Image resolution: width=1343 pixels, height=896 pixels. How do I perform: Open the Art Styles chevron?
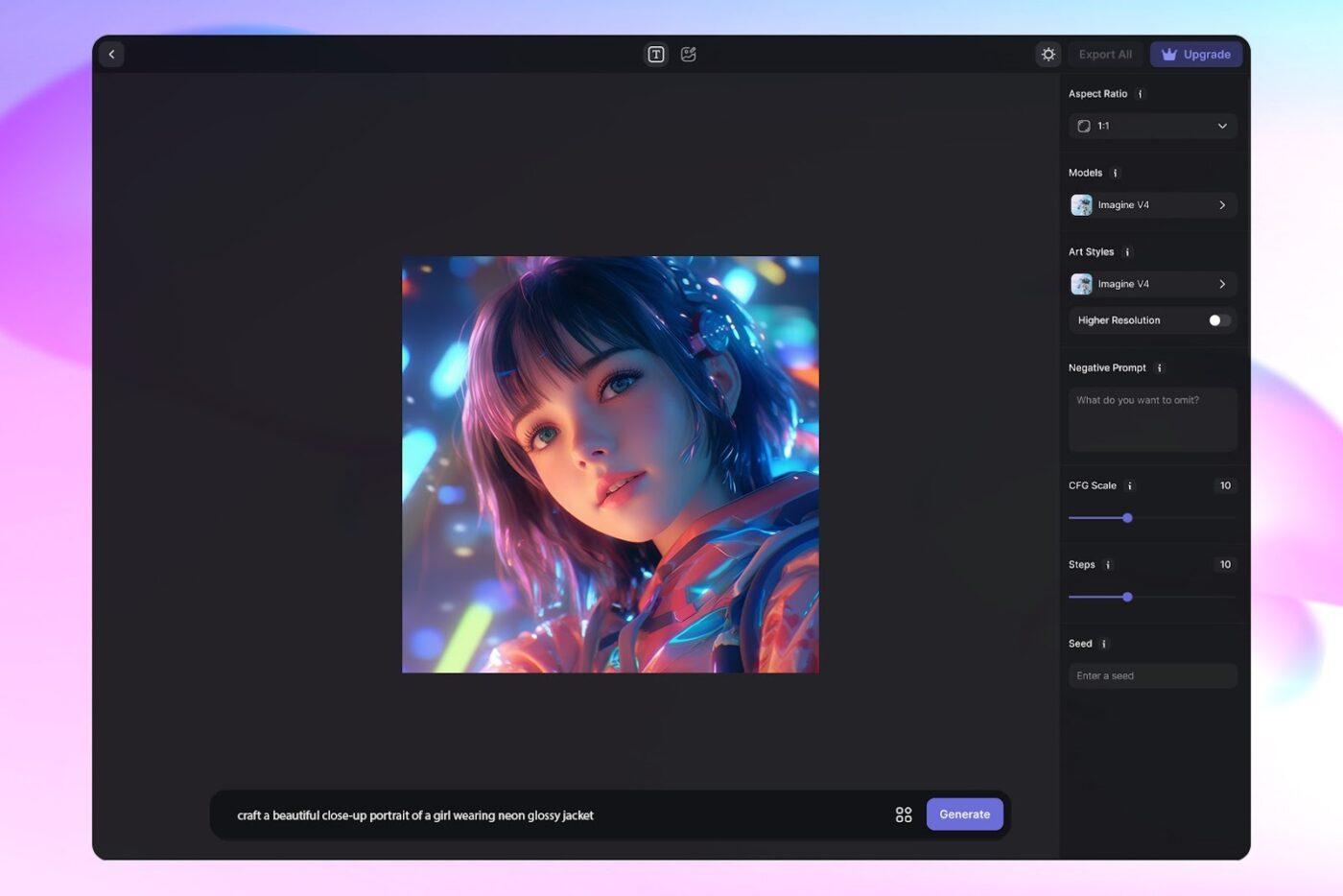click(x=1222, y=284)
